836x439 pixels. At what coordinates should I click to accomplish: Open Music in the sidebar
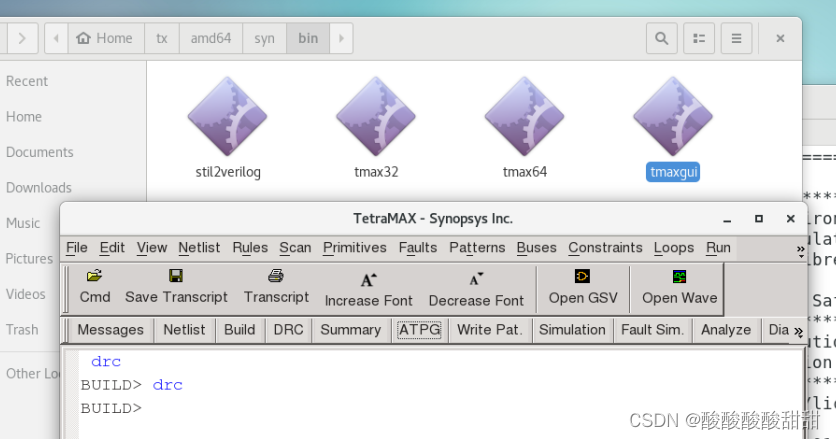pyautogui.click(x=23, y=223)
